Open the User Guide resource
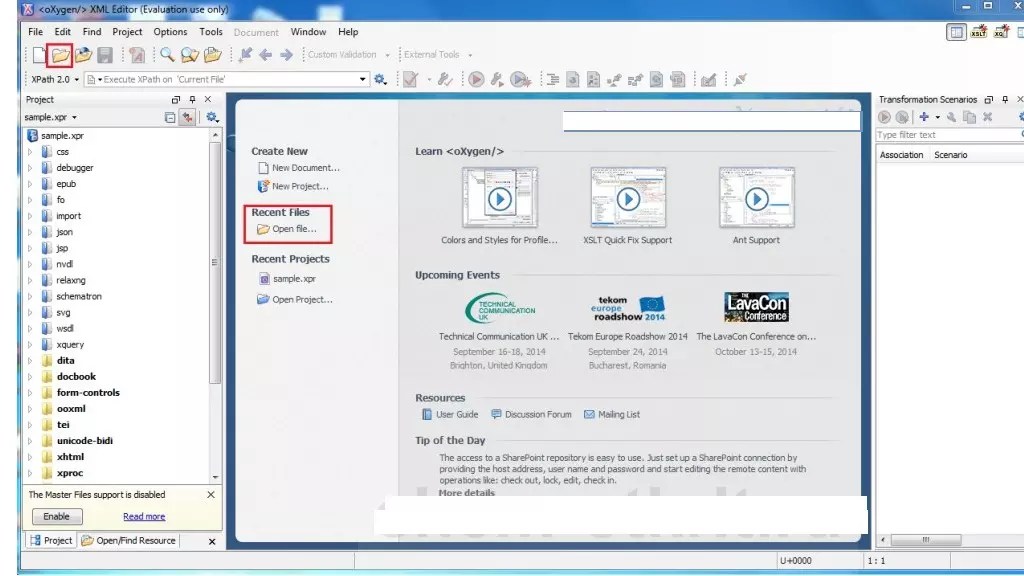The height and width of the screenshot is (576, 1024). coord(450,415)
